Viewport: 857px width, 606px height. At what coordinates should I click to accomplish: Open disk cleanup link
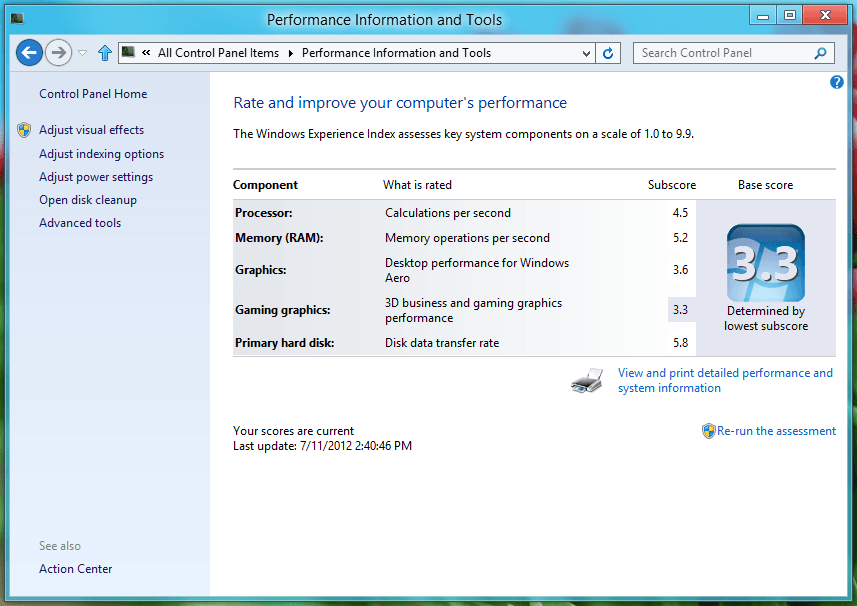click(87, 200)
